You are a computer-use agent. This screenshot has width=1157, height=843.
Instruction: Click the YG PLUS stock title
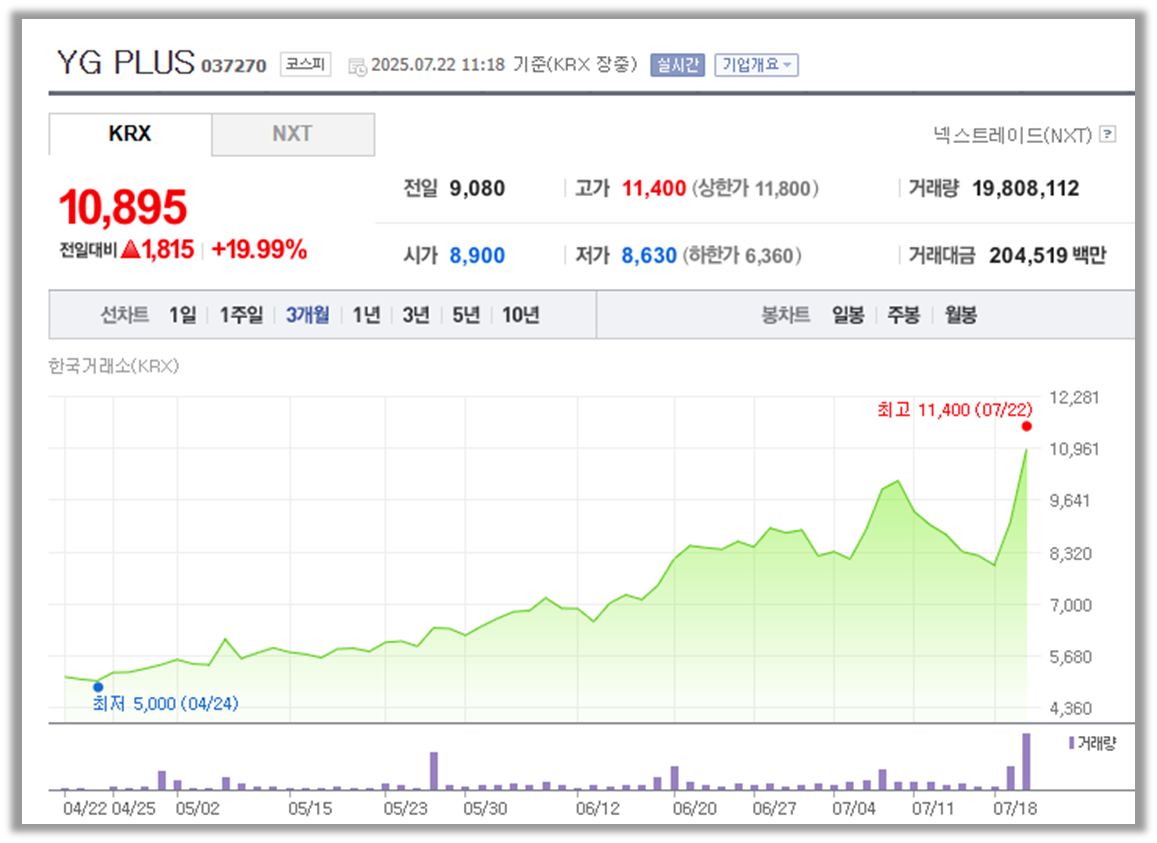pyautogui.click(x=125, y=62)
